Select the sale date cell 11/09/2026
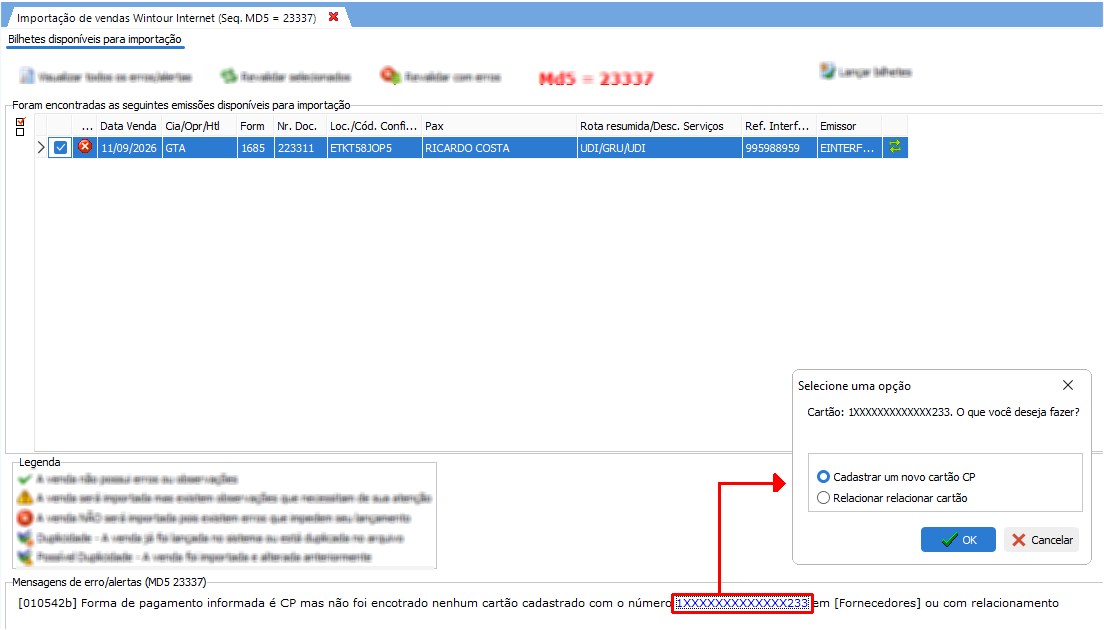 click(130, 148)
